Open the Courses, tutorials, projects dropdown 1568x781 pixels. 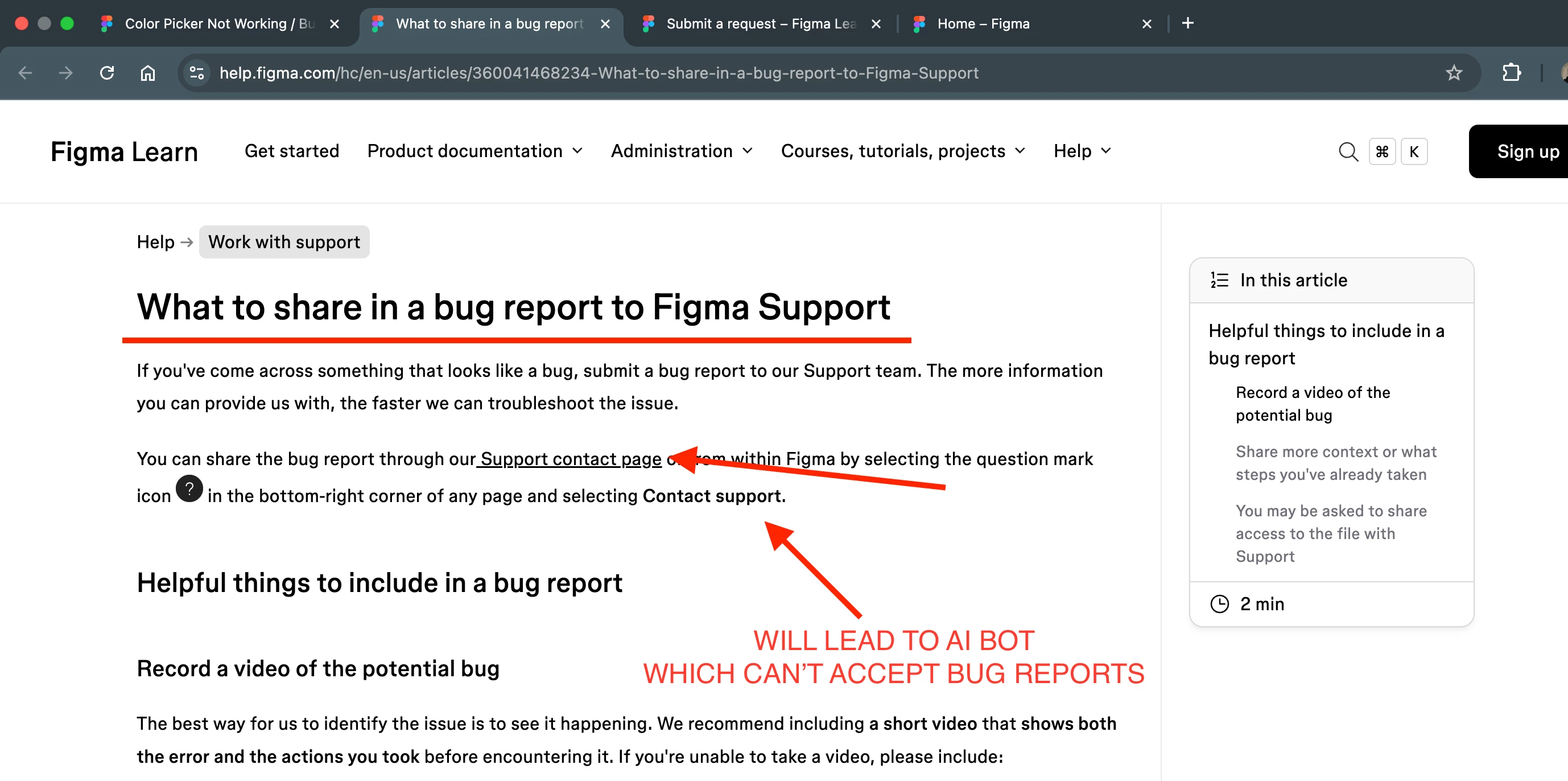[x=903, y=151]
